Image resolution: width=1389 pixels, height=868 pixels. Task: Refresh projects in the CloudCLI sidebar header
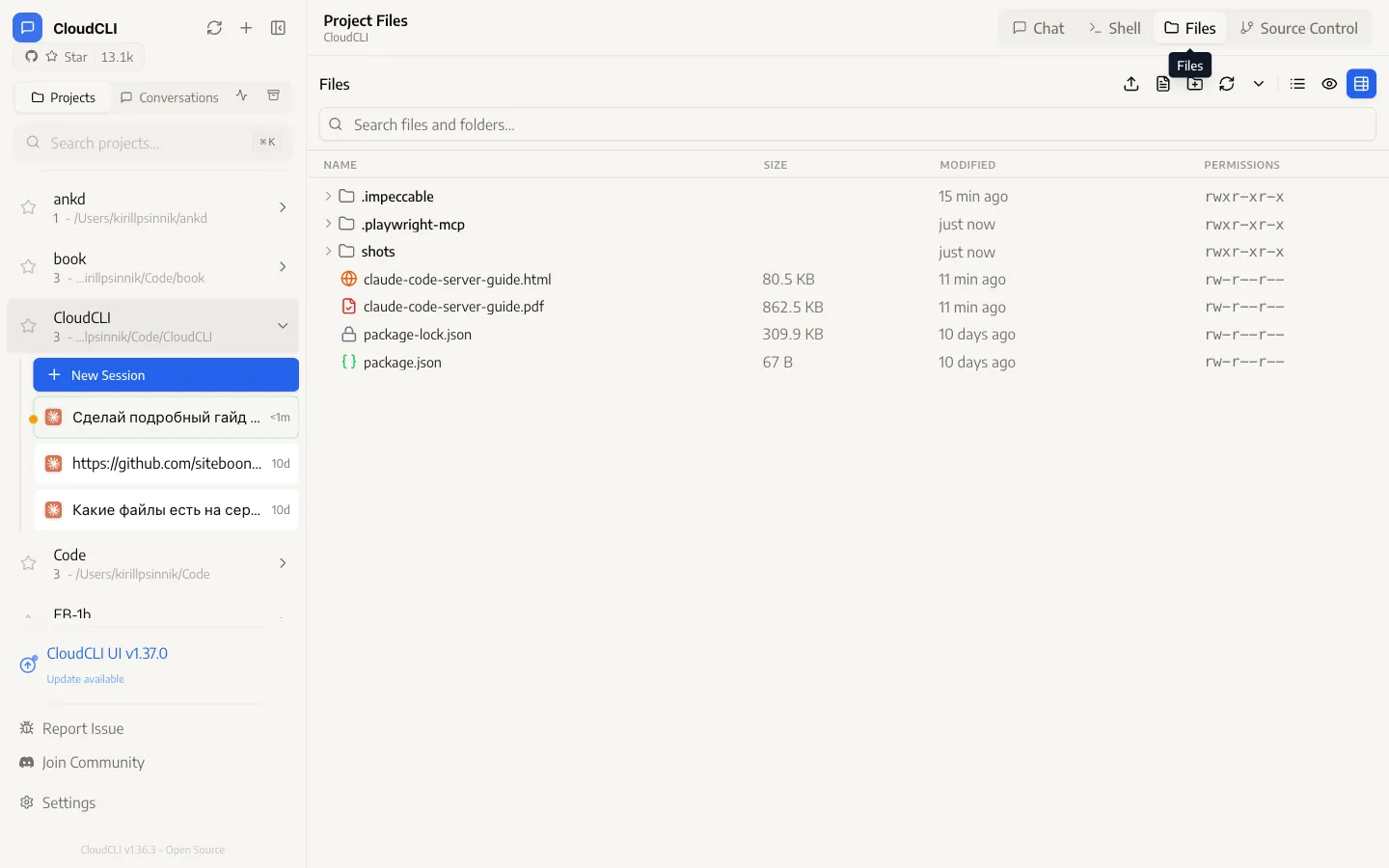[x=214, y=28]
